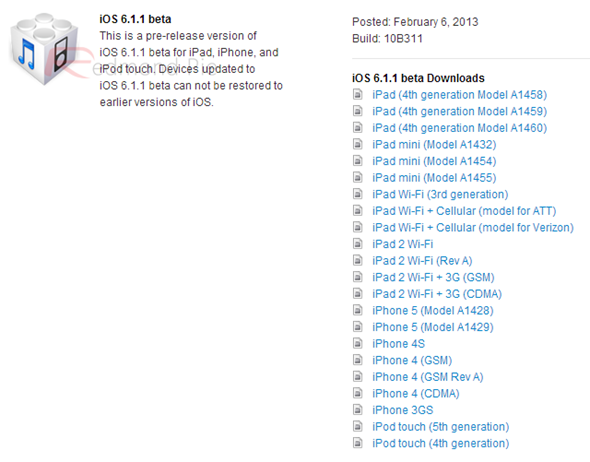Click document icon next to iPad mini A1432
This screenshot has width=590, height=462.
[358, 144]
